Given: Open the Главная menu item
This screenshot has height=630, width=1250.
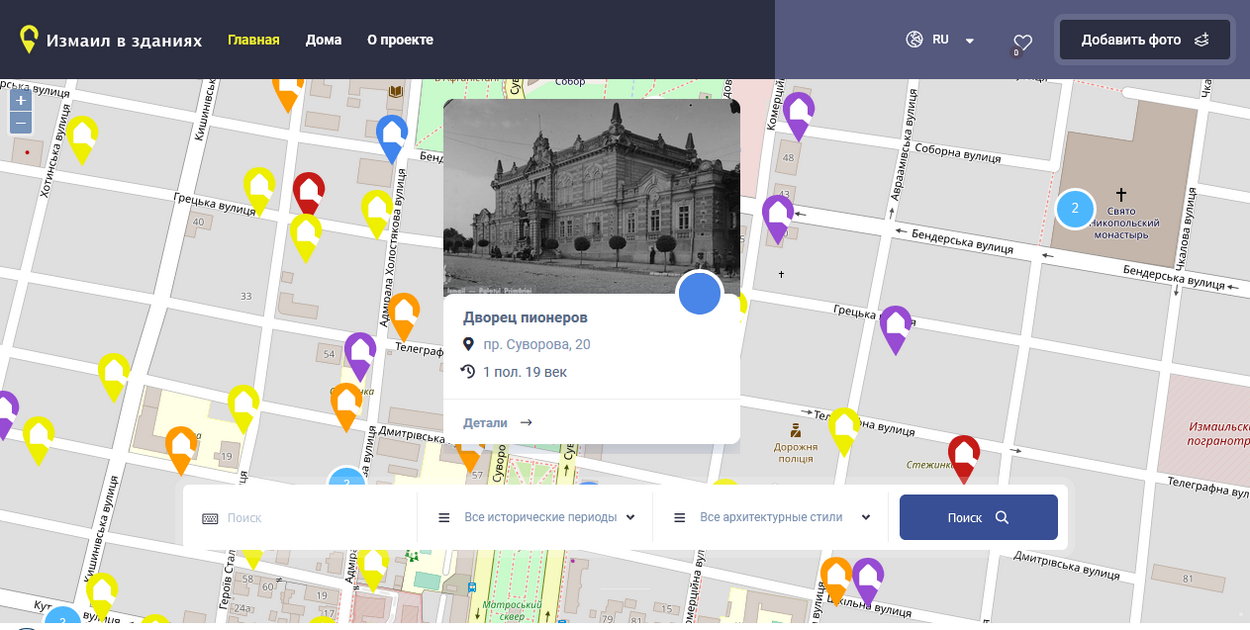Looking at the screenshot, I should pos(253,40).
